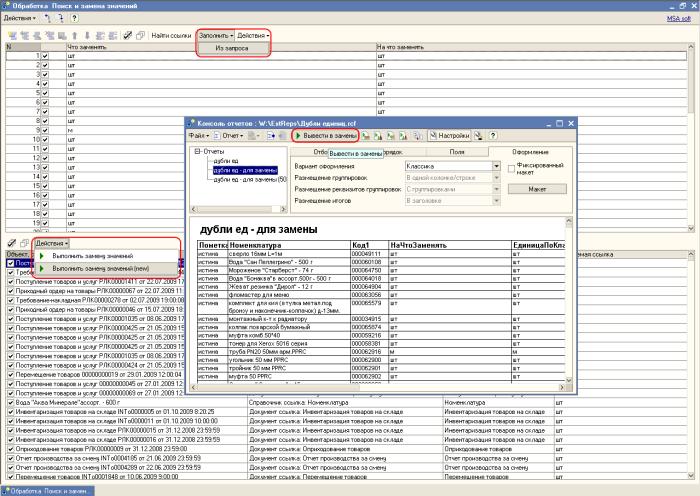The image size is (700, 496).
Task: Click the copy-pages icon beside Найти ссылки
Action: (x=140, y=35)
